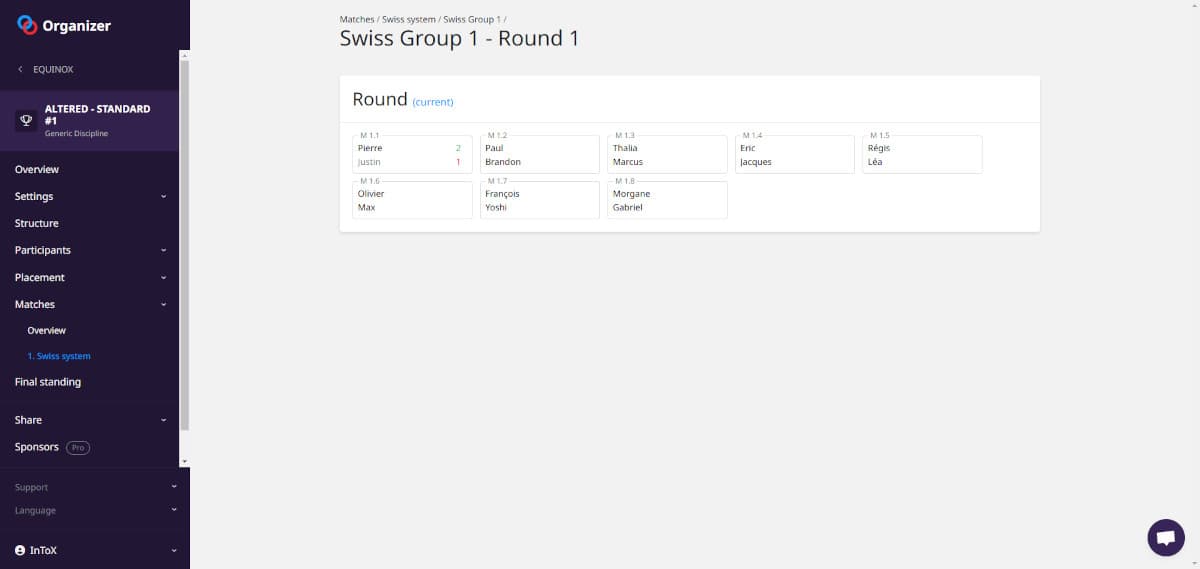Expand the Placement submenu arrow
1200x569 pixels.
click(x=164, y=278)
